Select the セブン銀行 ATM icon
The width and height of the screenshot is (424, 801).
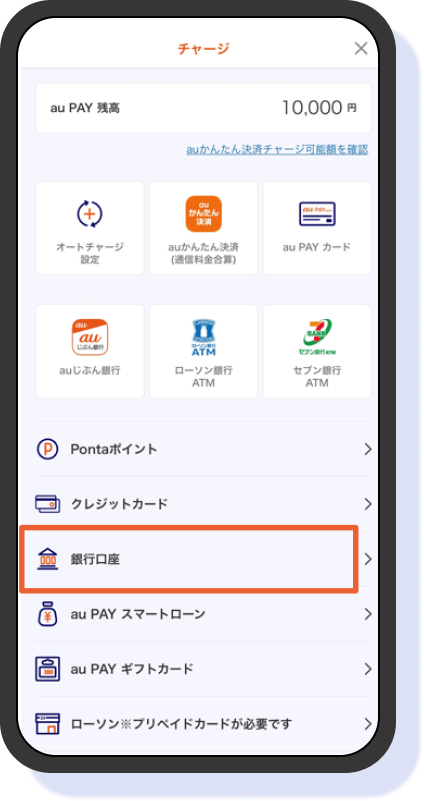point(317,337)
